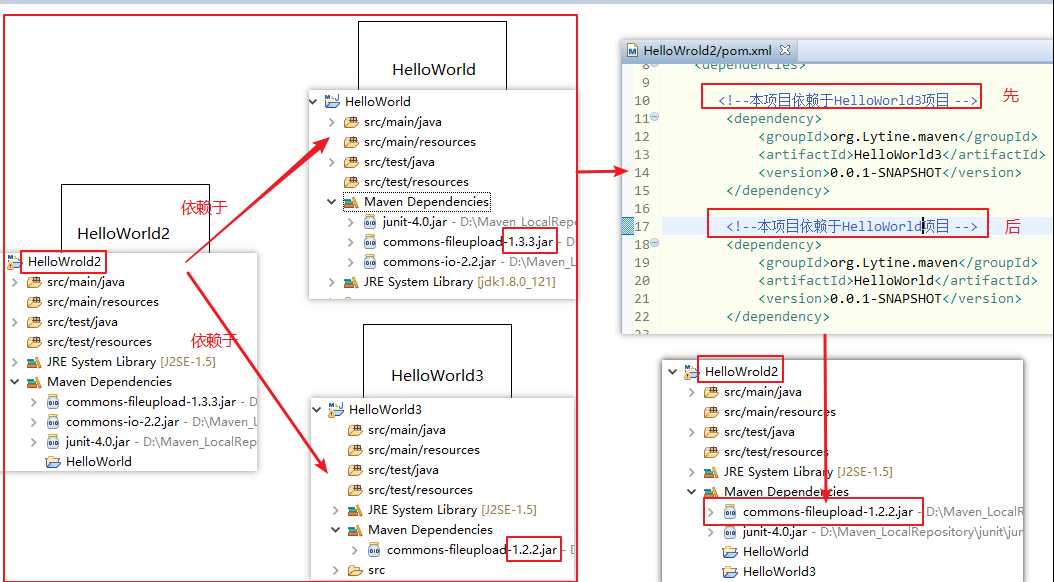The image size is (1054, 582).
Task: Click src/main/resources folder icon in HelloWorld project
Action: (x=351, y=142)
